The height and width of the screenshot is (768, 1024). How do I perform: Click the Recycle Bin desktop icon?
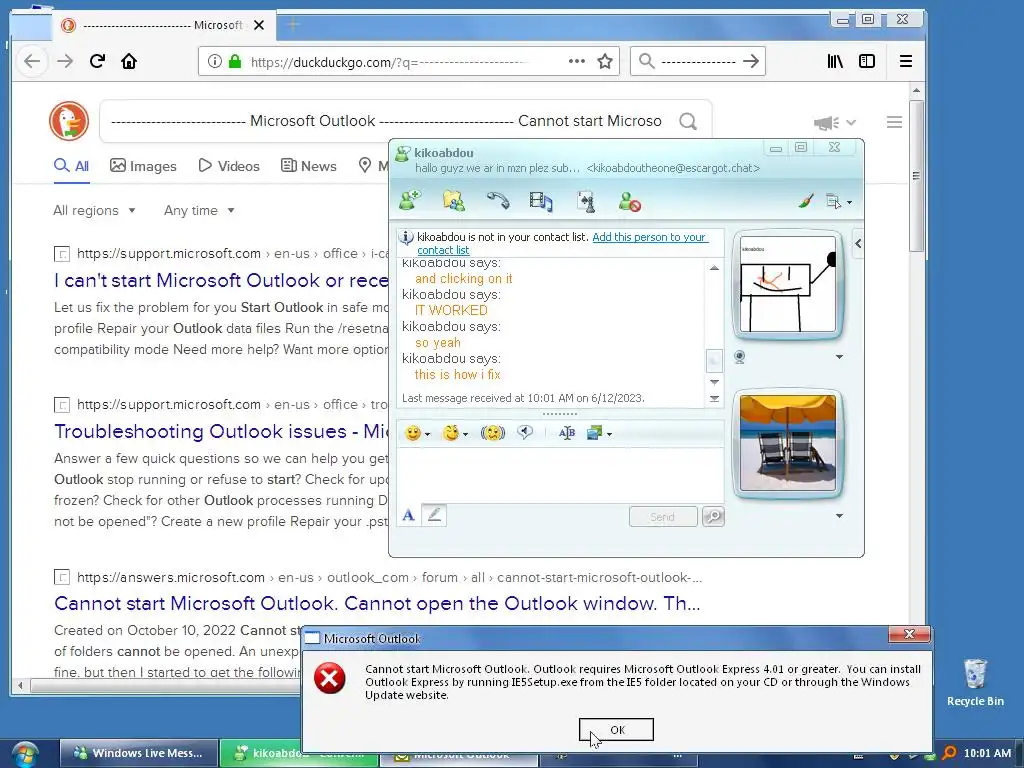point(975,682)
